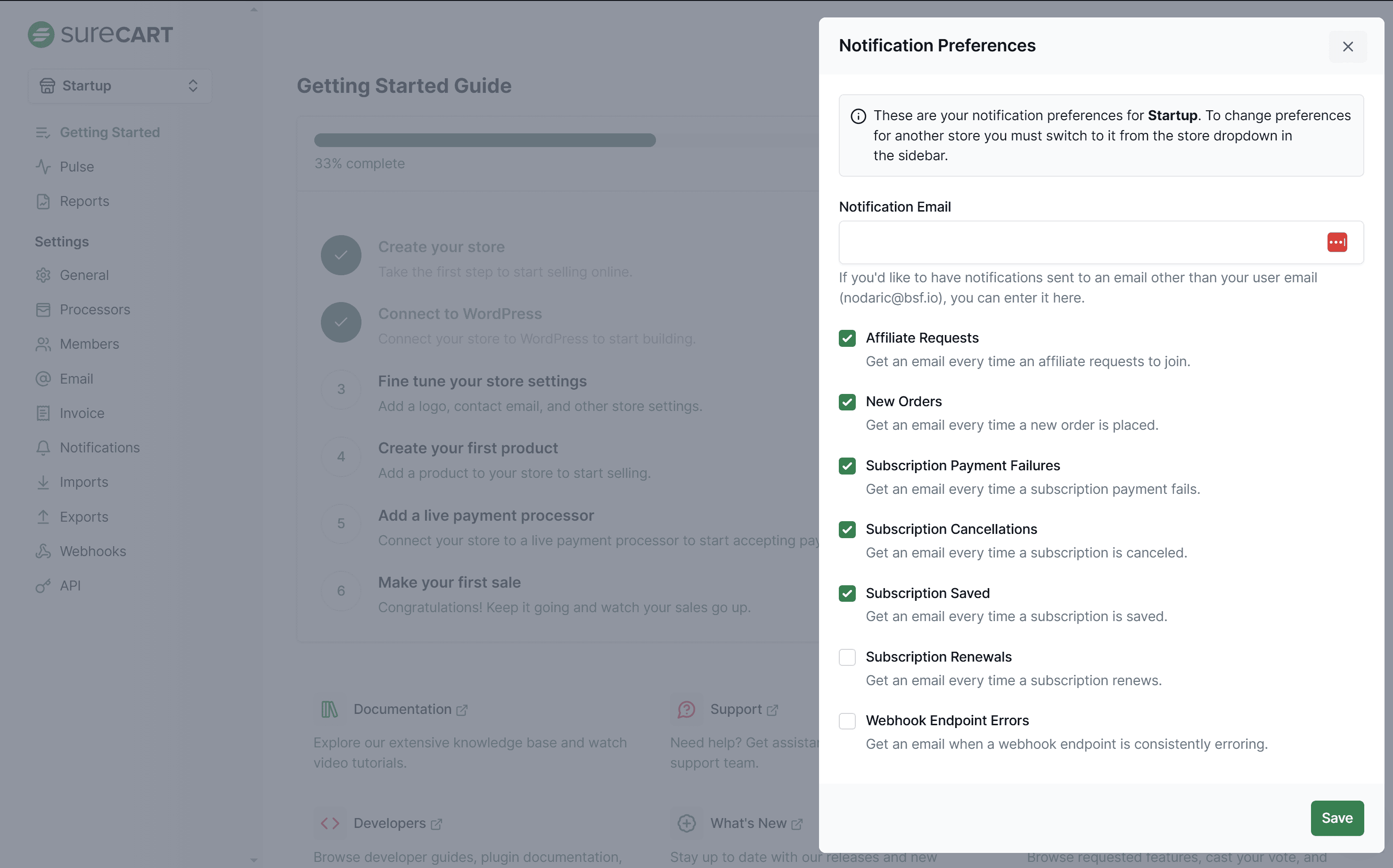Click the Processors credit card icon
Viewport: 1393px width, 868px height.
[43, 310]
